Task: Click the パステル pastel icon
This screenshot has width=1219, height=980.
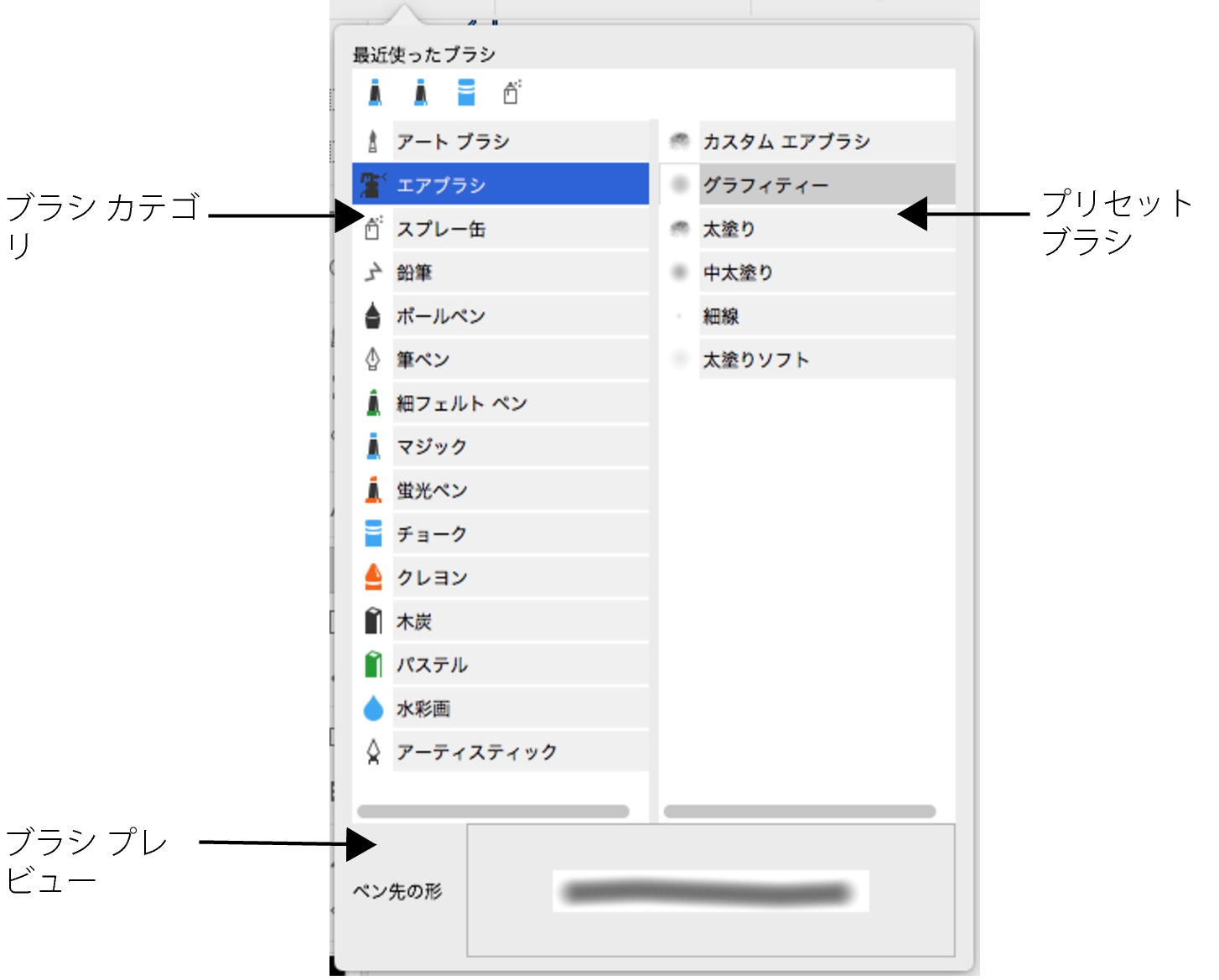Action: click(x=373, y=665)
